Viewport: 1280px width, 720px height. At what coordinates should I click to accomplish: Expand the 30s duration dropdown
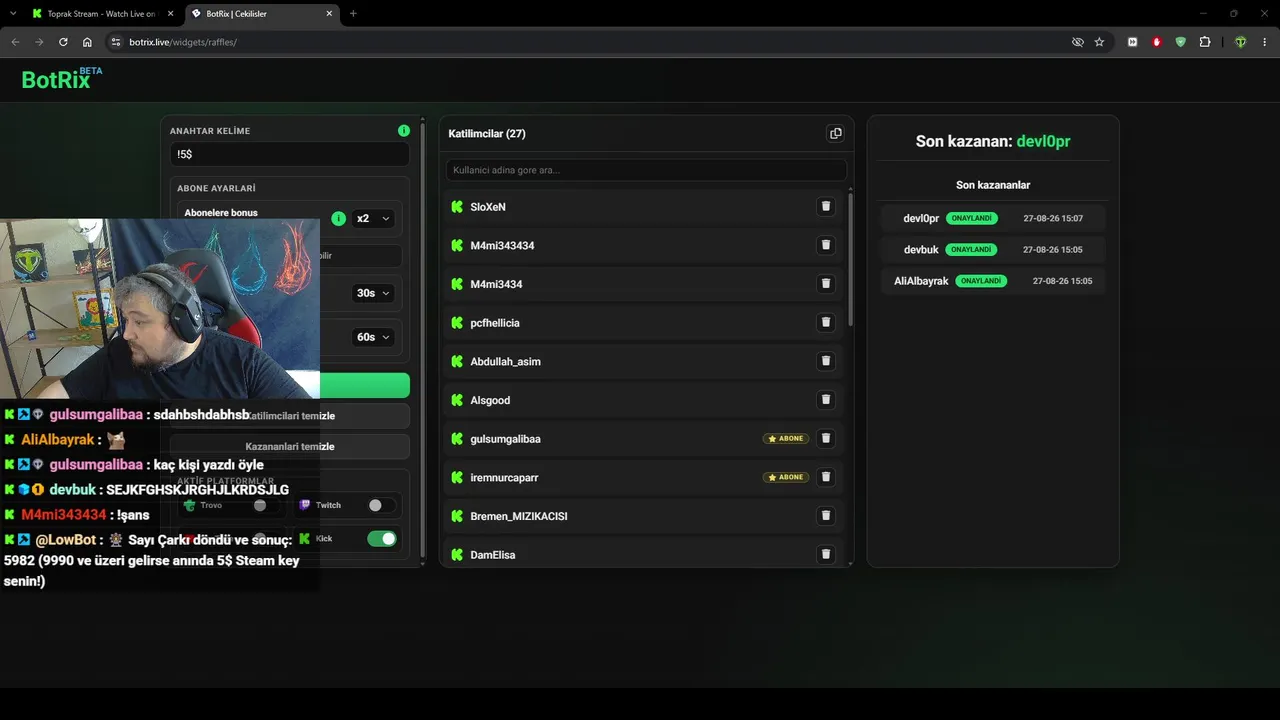(373, 293)
